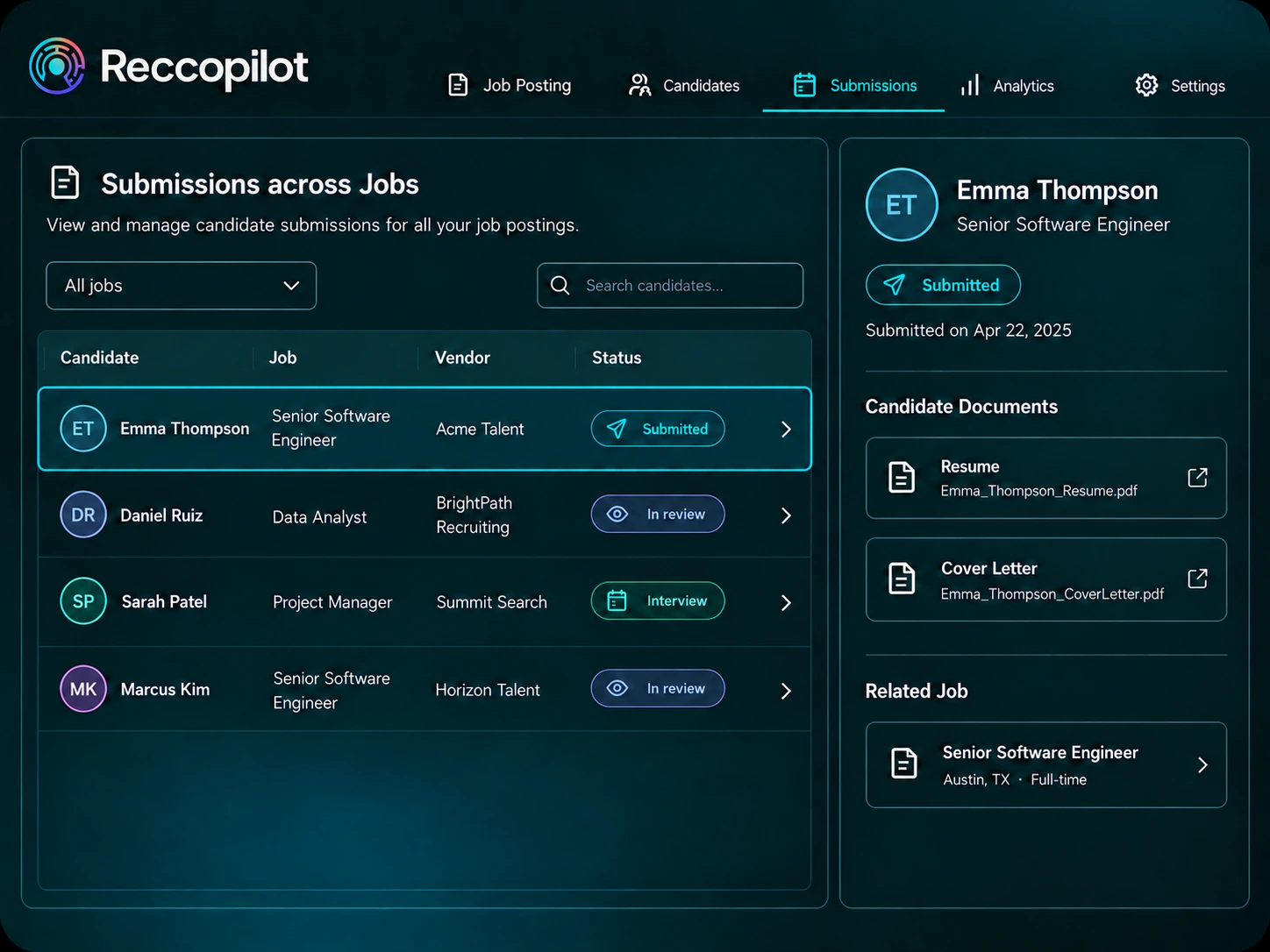The width and height of the screenshot is (1270, 952).
Task: Click the BrightPath Recruiting vendor cell
Action: [x=474, y=515]
